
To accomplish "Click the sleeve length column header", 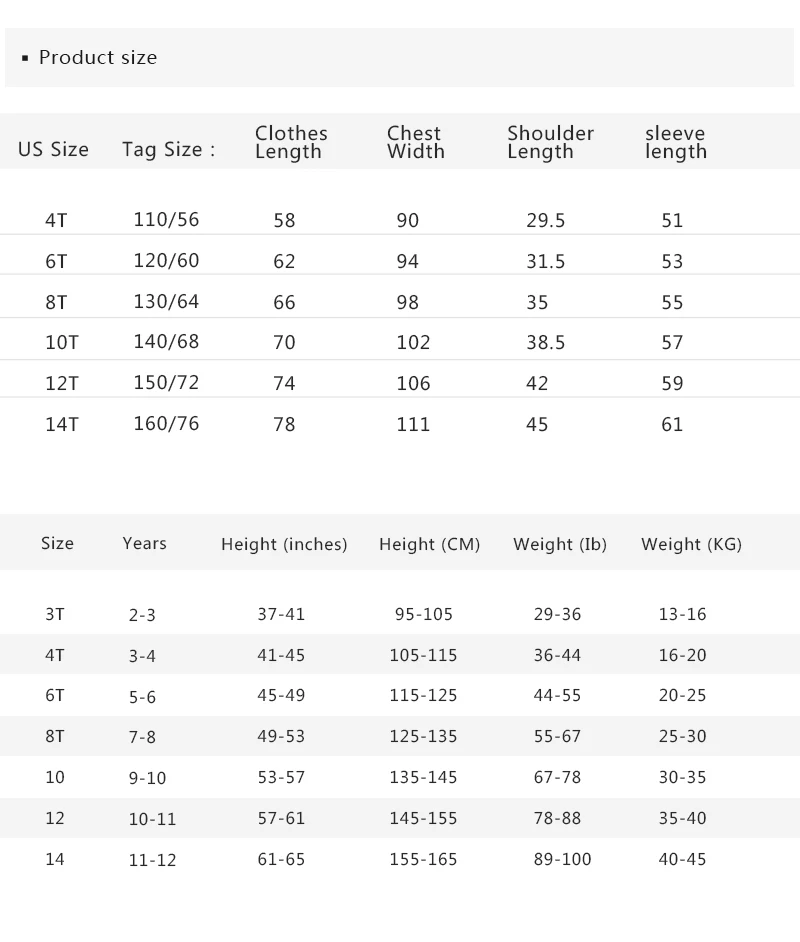I will pos(675,142).
